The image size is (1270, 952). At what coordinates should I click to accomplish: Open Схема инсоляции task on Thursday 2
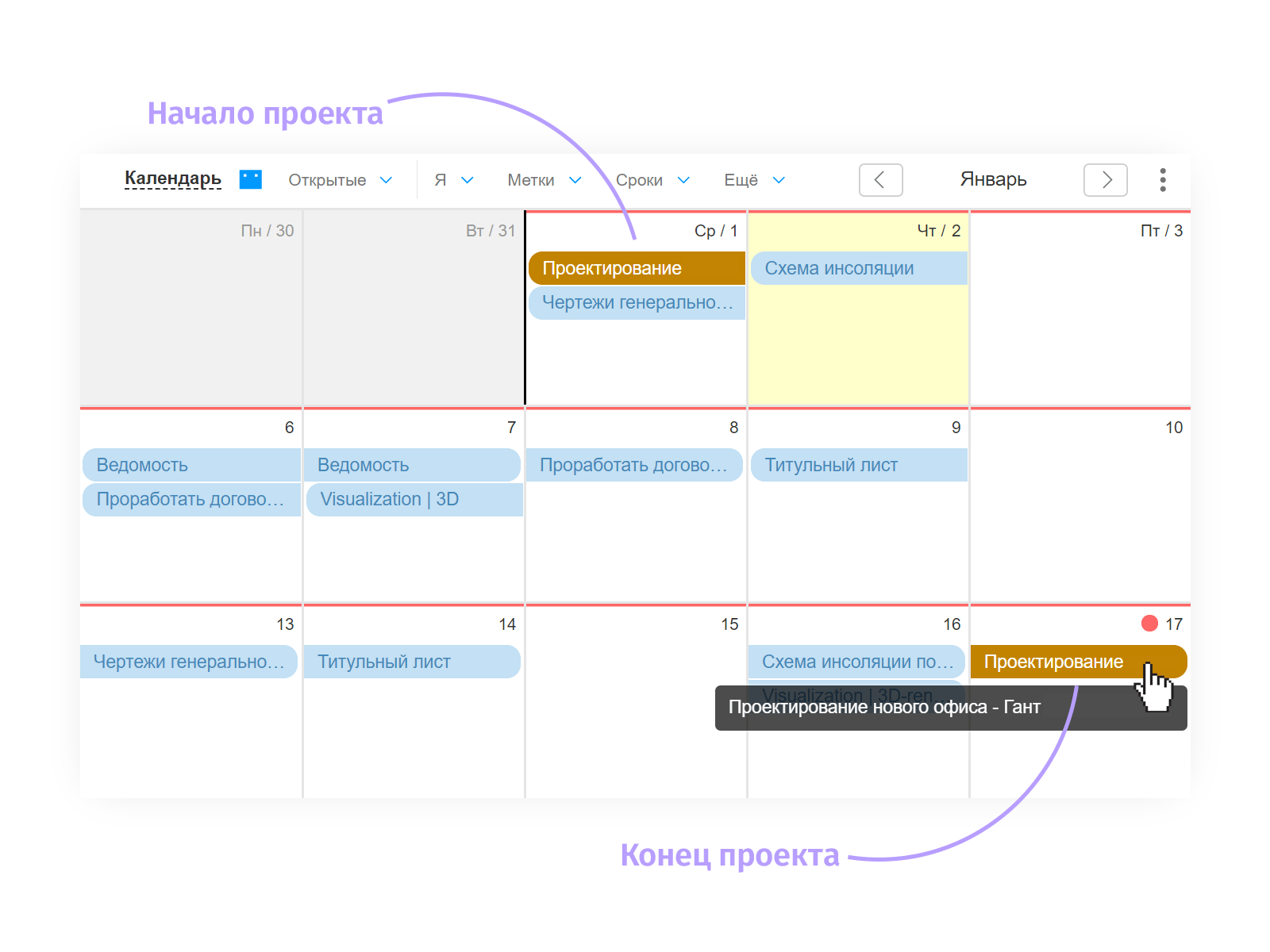pyautogui.click(x=859, y=268)
